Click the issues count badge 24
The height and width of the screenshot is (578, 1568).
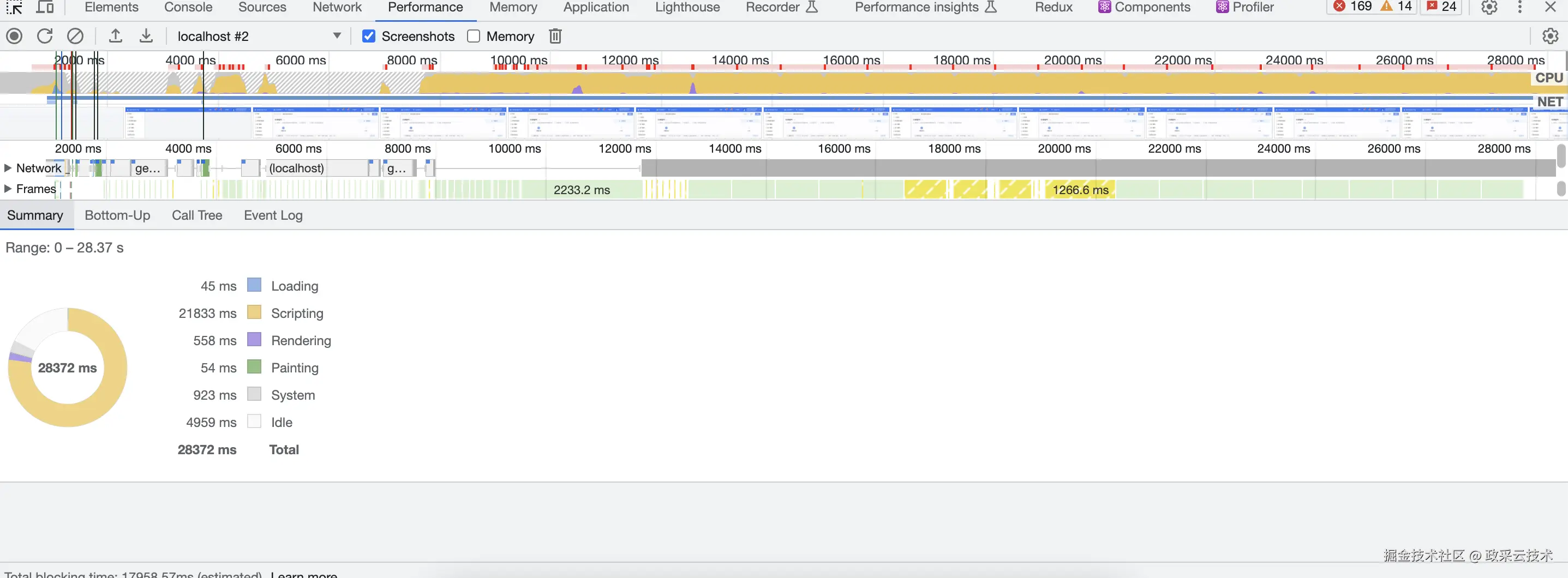pyautogui.click(x=1442, y=7)
